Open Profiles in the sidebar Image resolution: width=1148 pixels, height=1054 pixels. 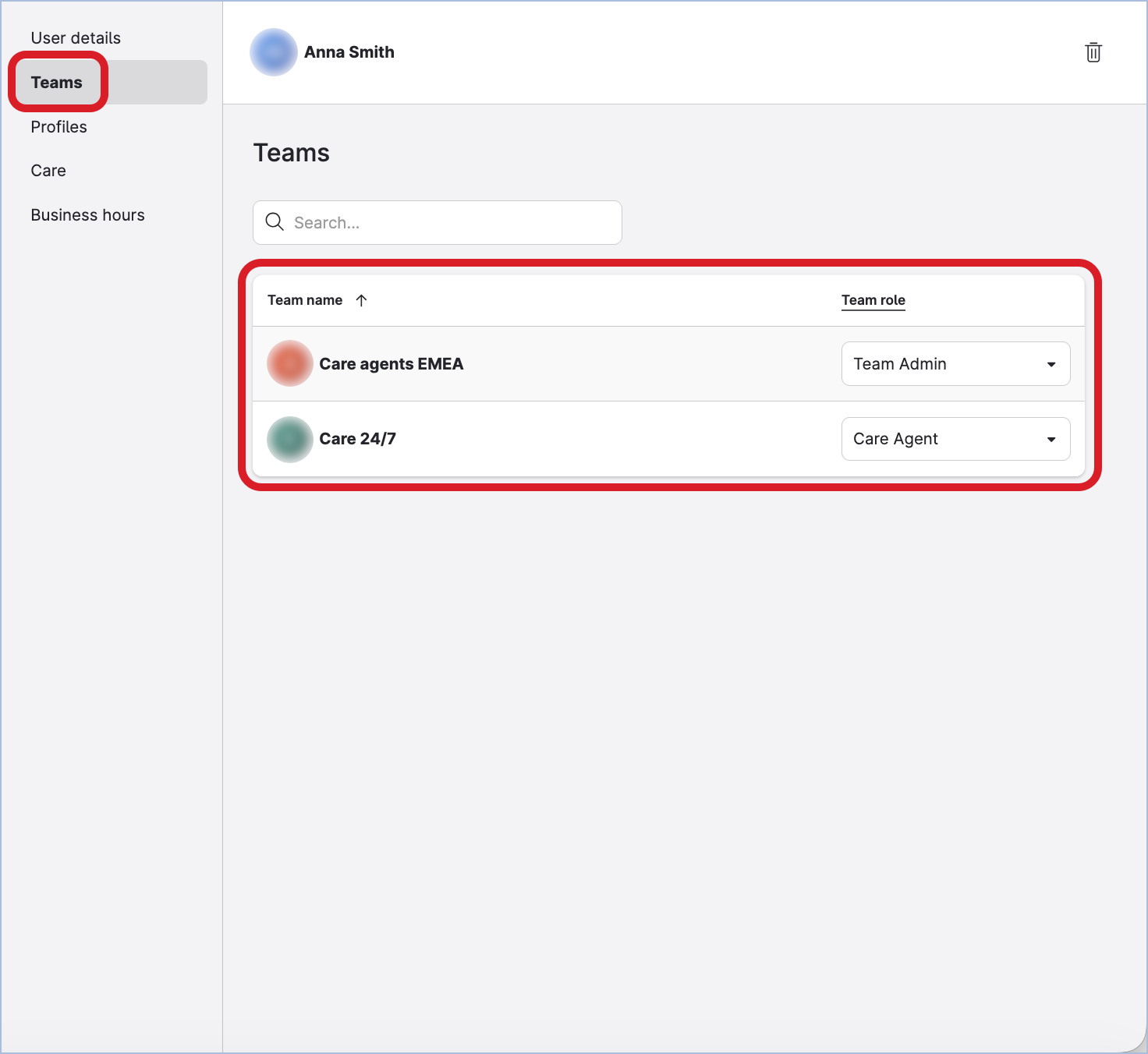(x=59, y=127)
